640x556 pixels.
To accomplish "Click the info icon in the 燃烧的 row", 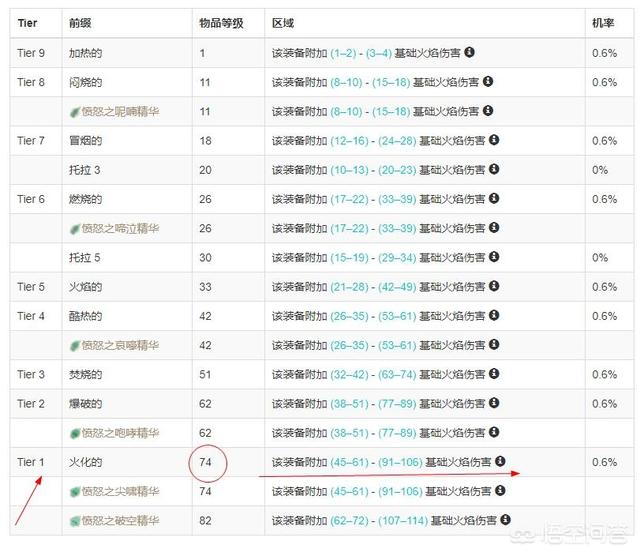I will coord(494,198).
